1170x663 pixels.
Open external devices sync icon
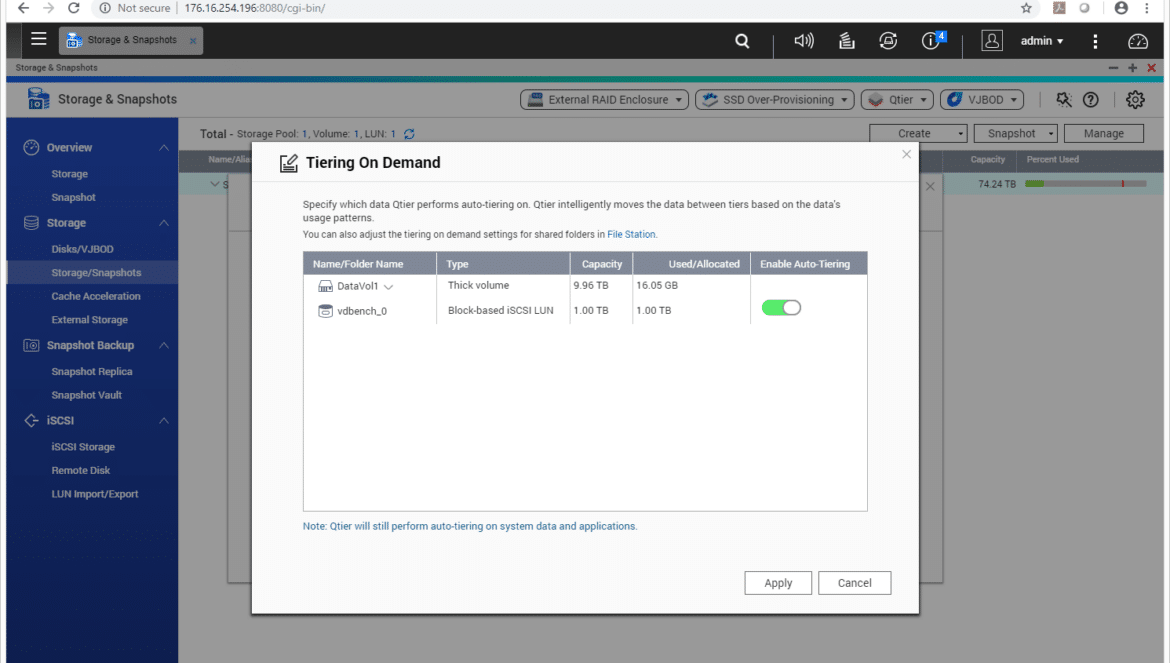[x=888, y=41]
